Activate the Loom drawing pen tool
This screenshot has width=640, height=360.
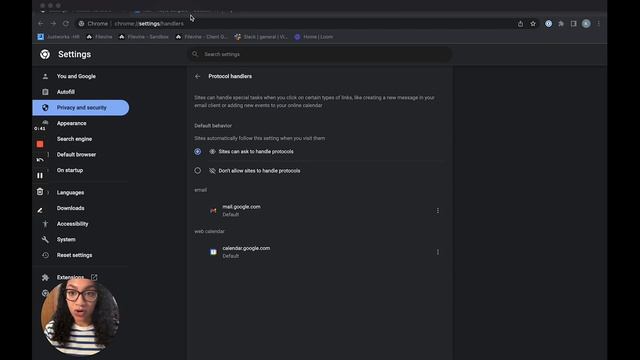coord(40,210)
